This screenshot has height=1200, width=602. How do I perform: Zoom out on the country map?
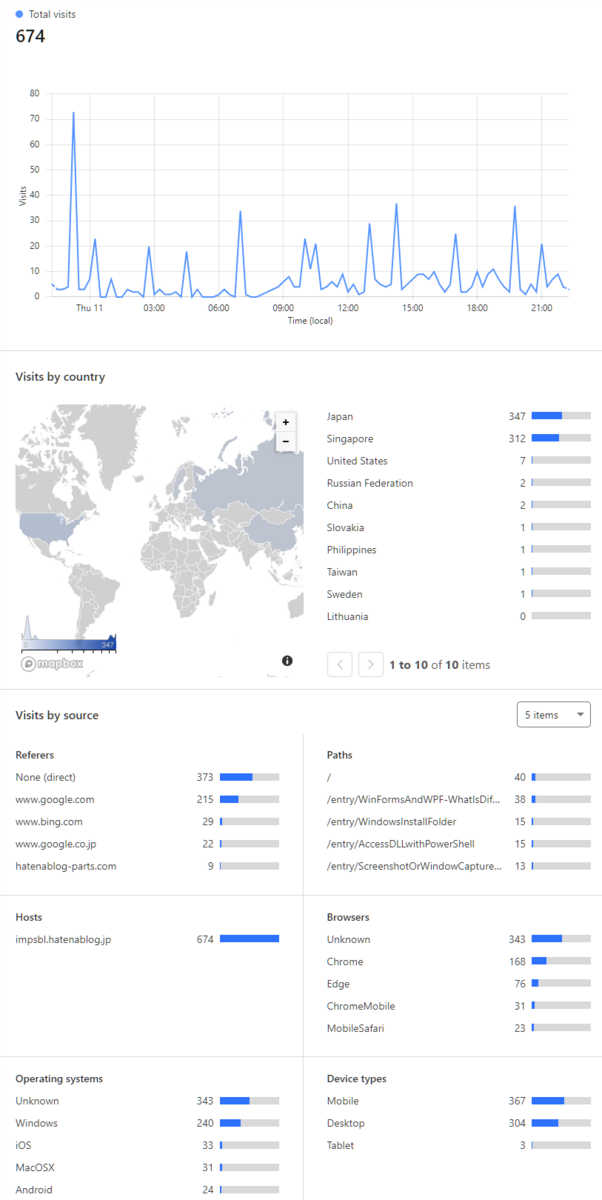tap(285, 441)
